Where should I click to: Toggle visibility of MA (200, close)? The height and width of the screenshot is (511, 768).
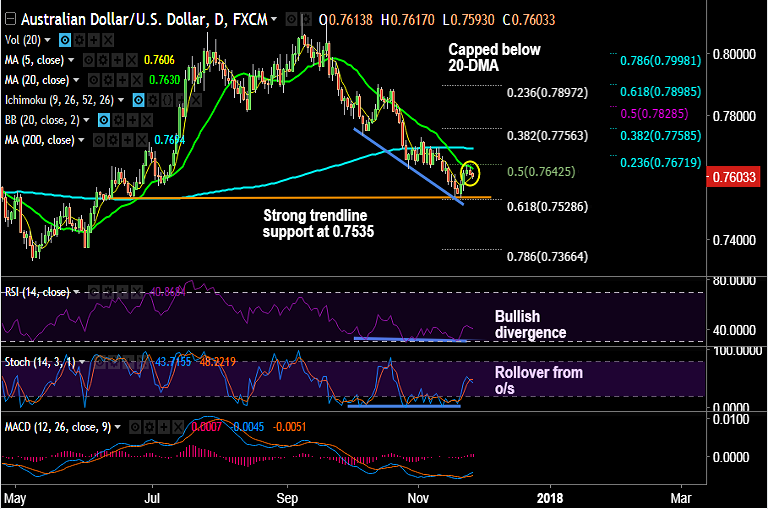[x=99, y=141]
